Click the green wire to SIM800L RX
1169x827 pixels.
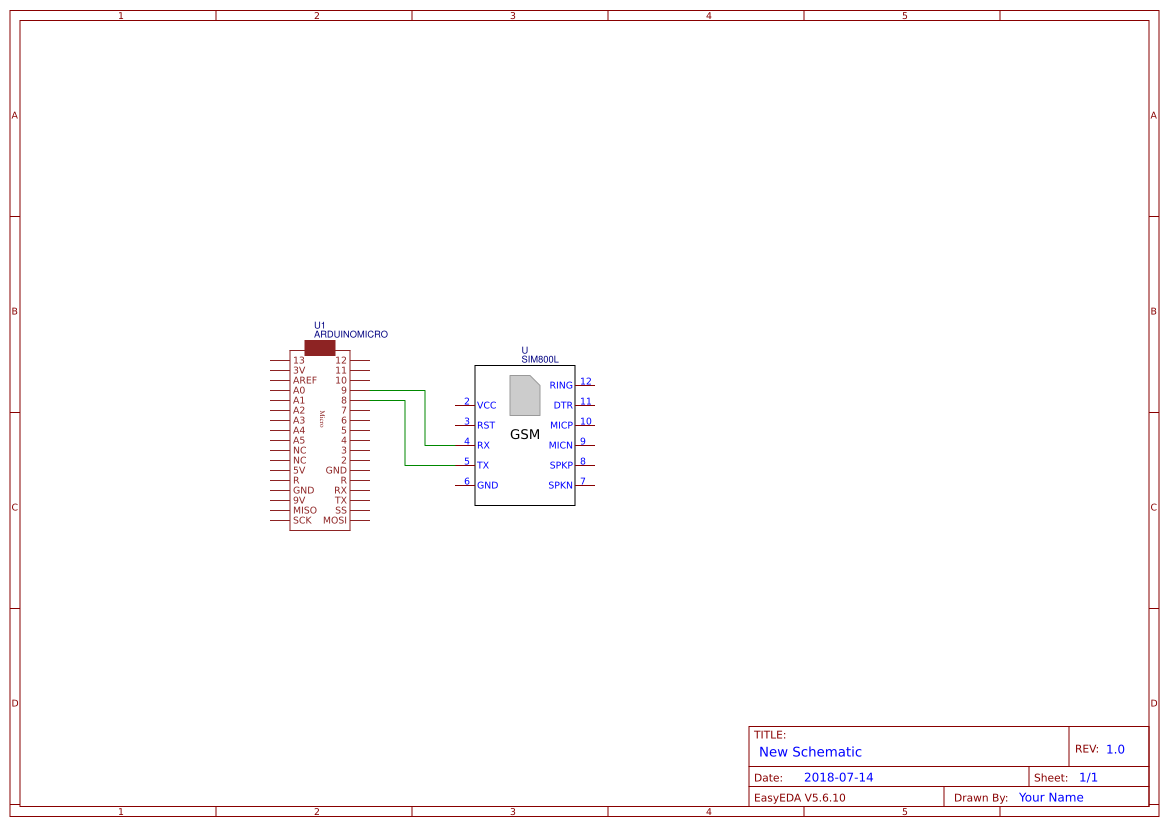440,444
